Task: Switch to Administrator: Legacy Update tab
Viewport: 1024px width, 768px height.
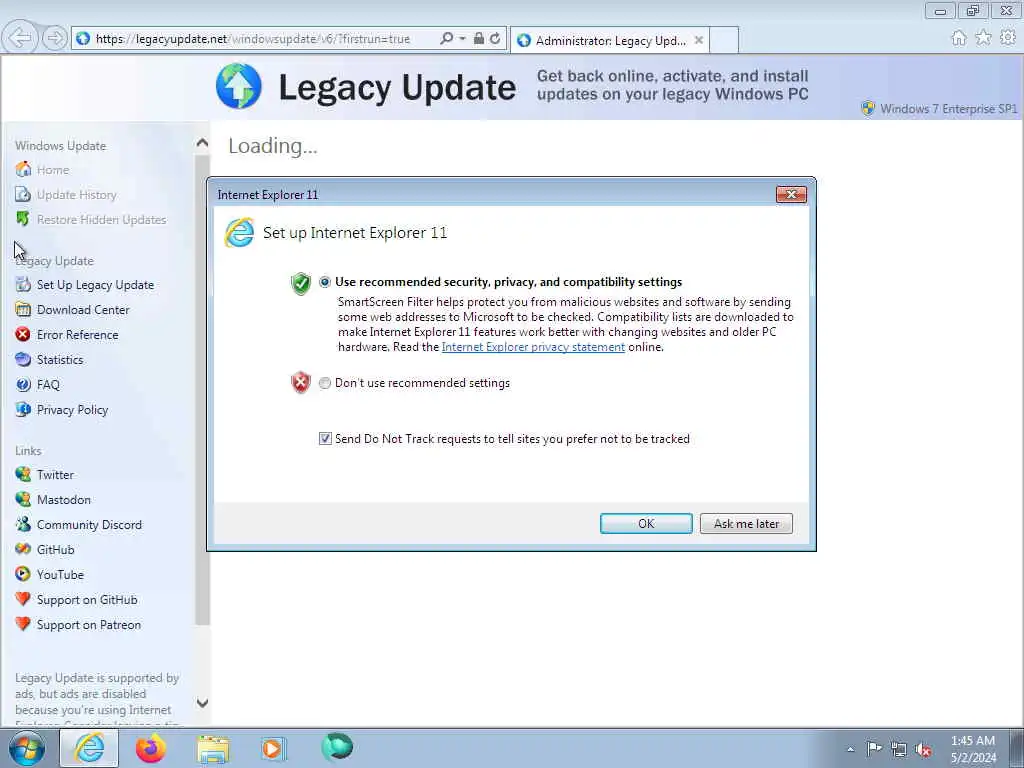Action: (x=610, y=40)
